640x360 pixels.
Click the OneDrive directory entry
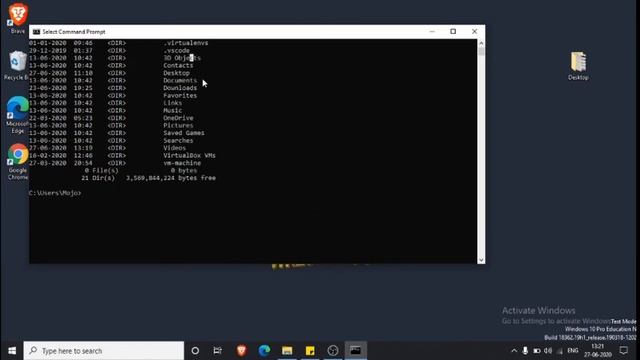click(x=178, y=118)
